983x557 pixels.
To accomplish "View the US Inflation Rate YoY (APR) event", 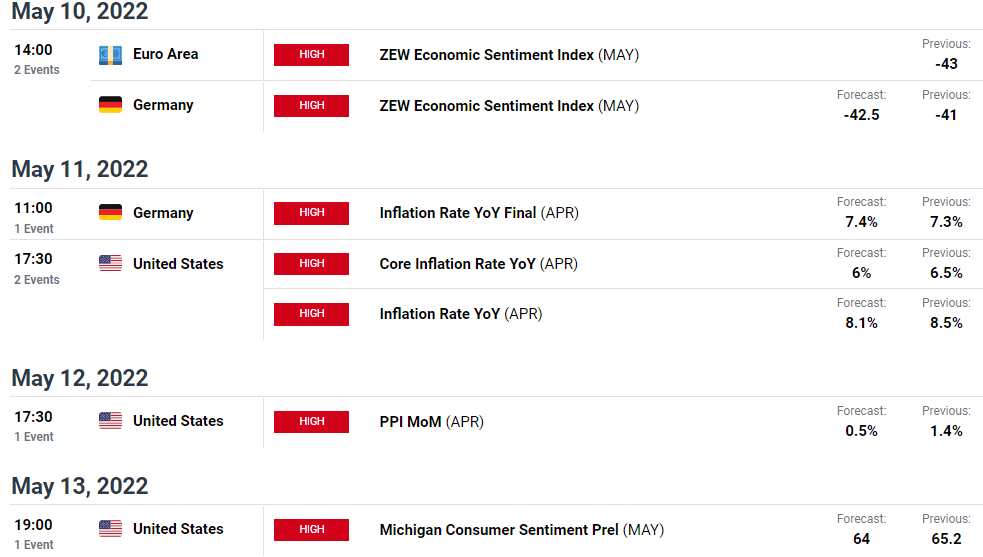I will coord(439,314).
